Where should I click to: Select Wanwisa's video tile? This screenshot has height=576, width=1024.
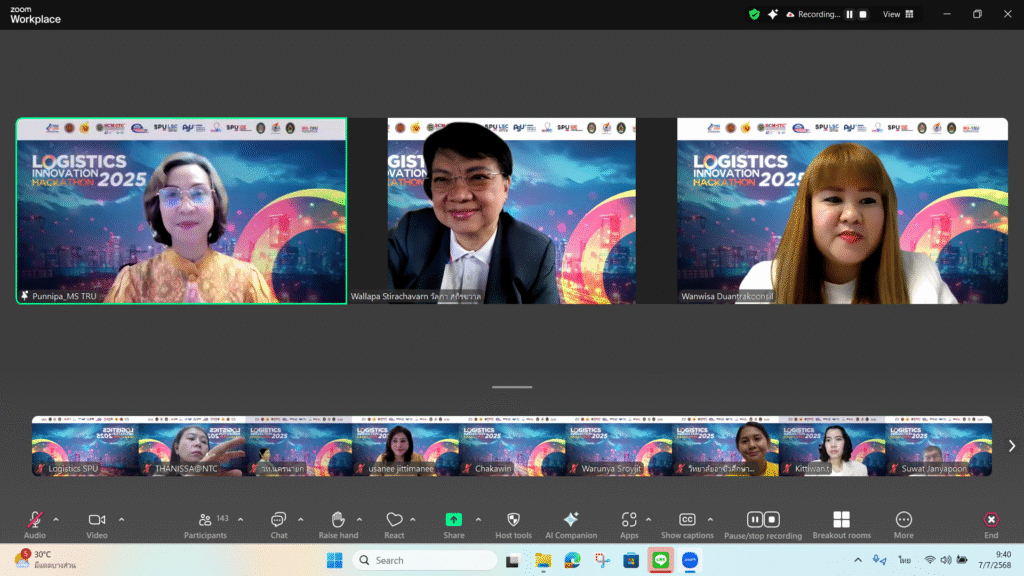tap(842, 211)
